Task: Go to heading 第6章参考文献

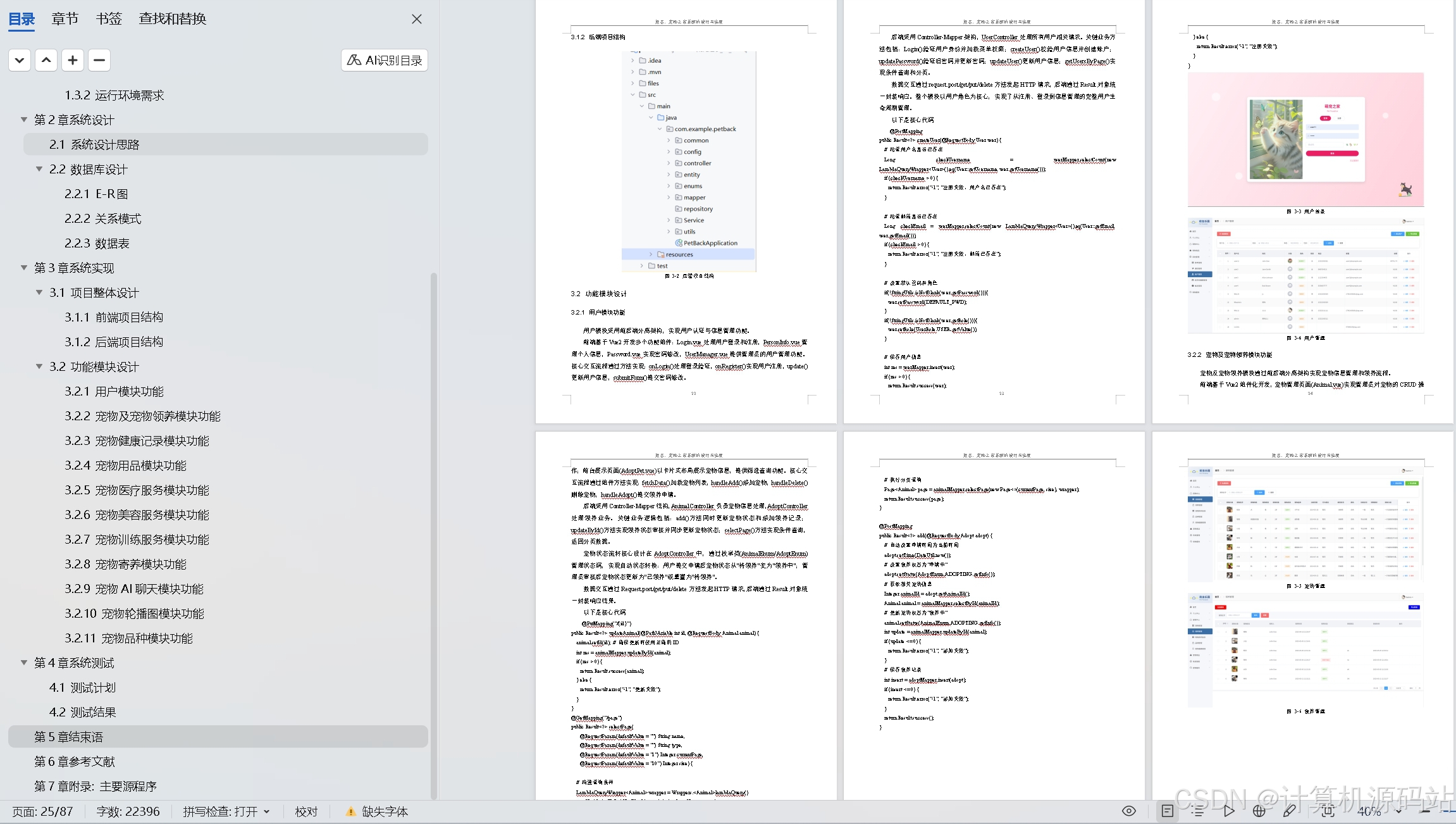Action: click(75, 761)
